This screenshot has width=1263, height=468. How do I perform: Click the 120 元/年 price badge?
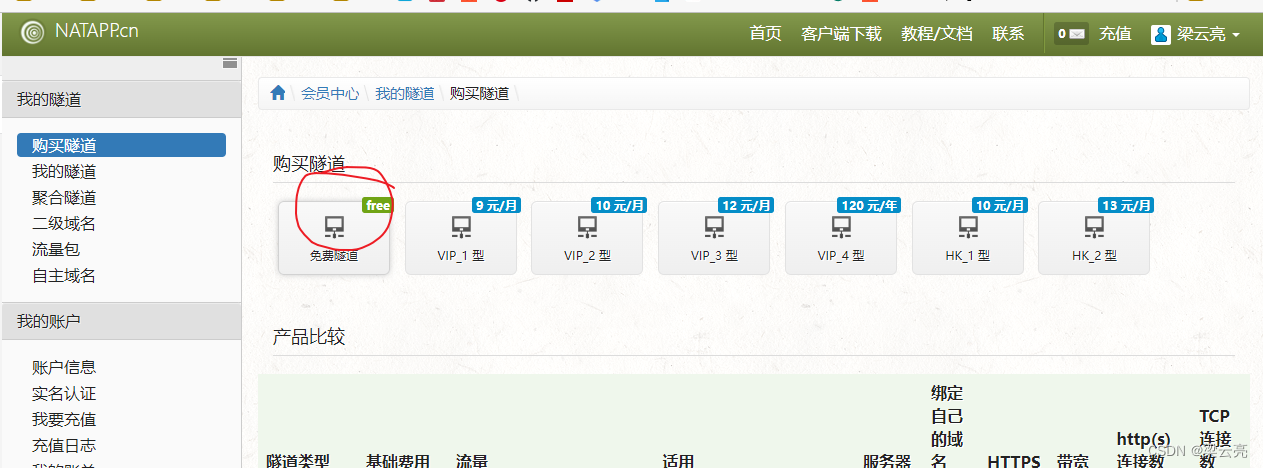(x=869, y=205)
